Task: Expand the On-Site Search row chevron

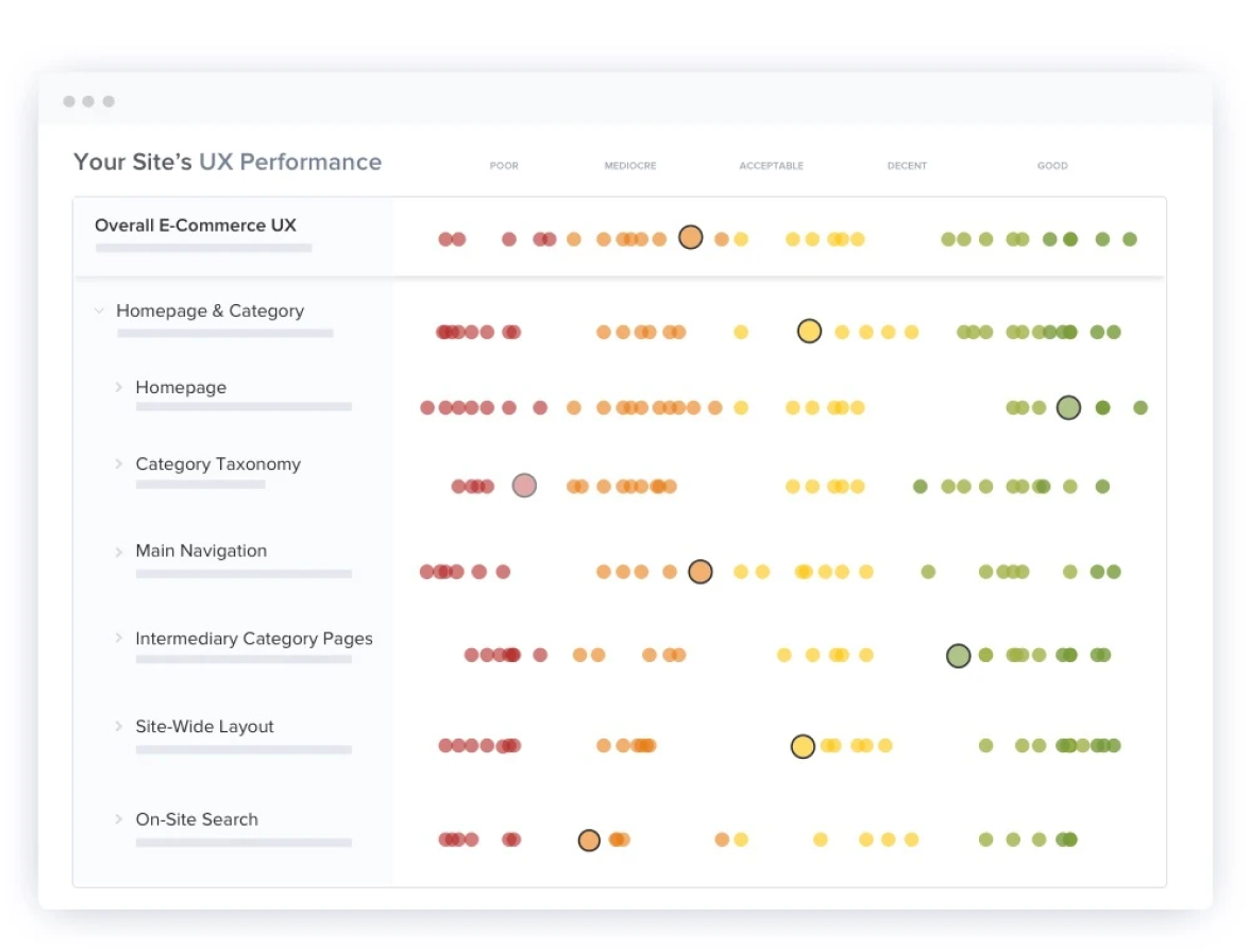Action: point(119,819)
